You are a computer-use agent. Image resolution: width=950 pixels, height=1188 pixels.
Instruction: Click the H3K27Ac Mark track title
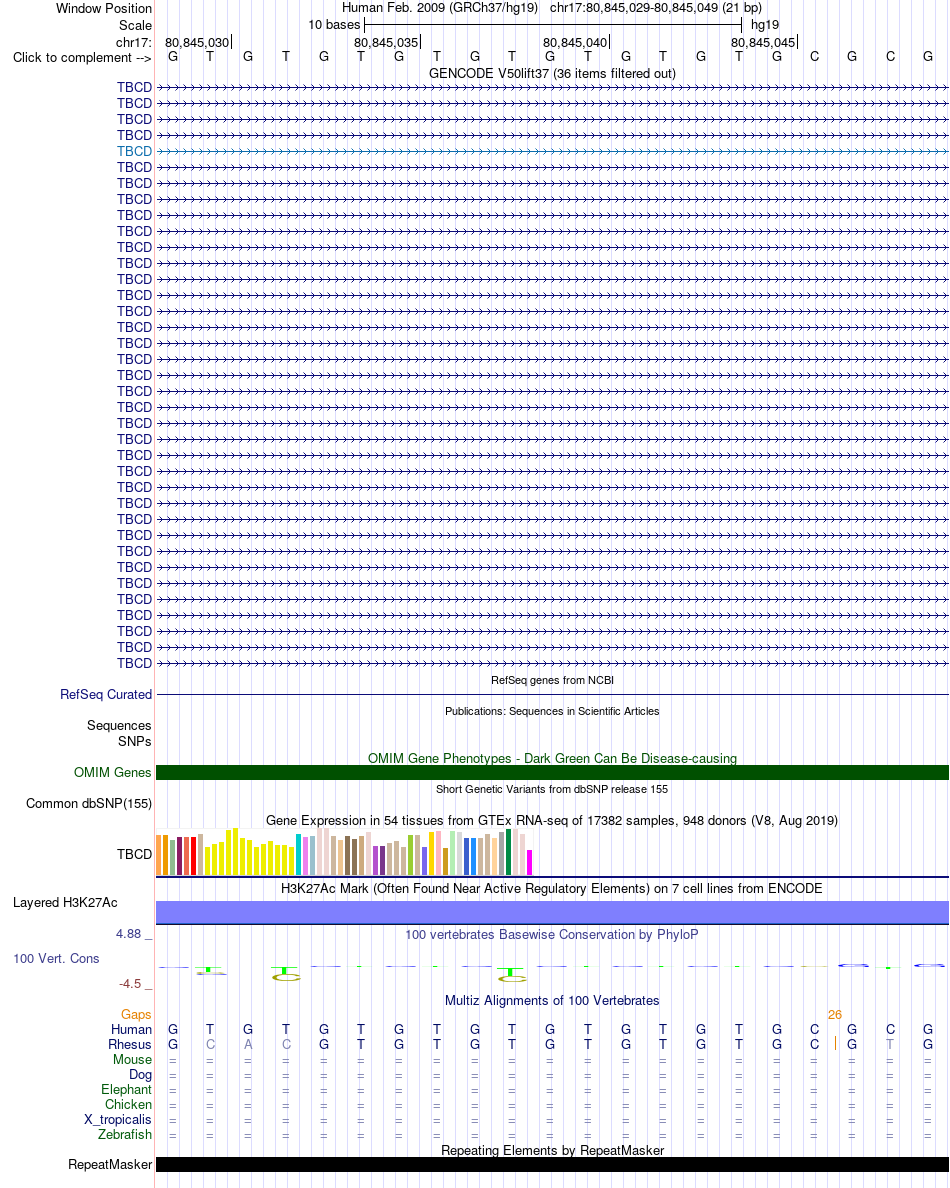(552, 889)
